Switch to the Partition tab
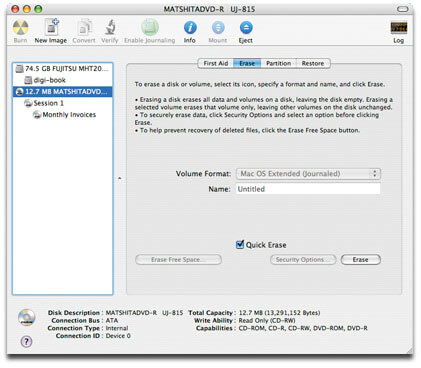Image resolution: width=421 pixels, height=368 pixels. click(x=278, y=63)
